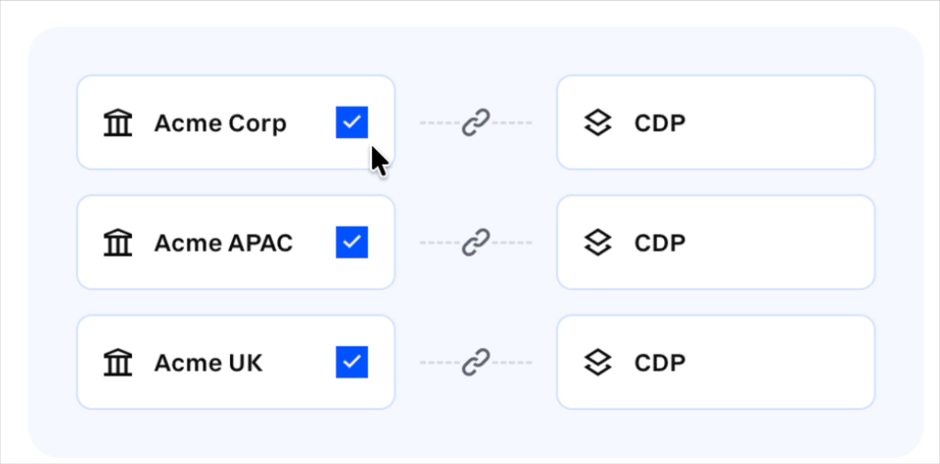Click the chain link icon in Acme APAC row

(476, 243)
